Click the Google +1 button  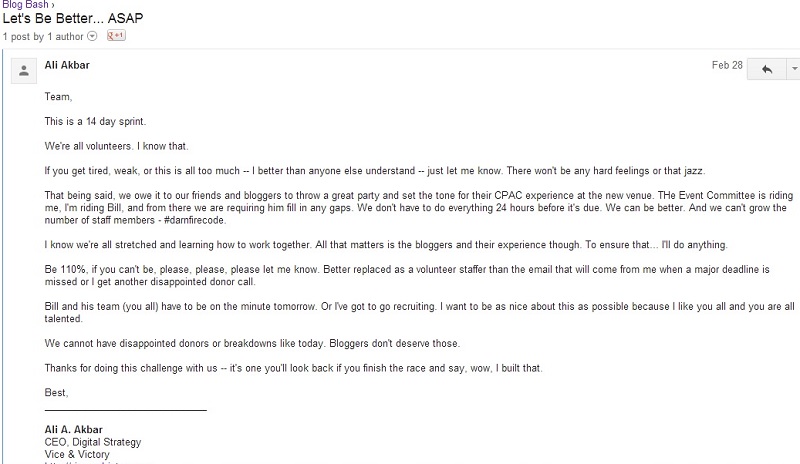click(x=116, y=36)
